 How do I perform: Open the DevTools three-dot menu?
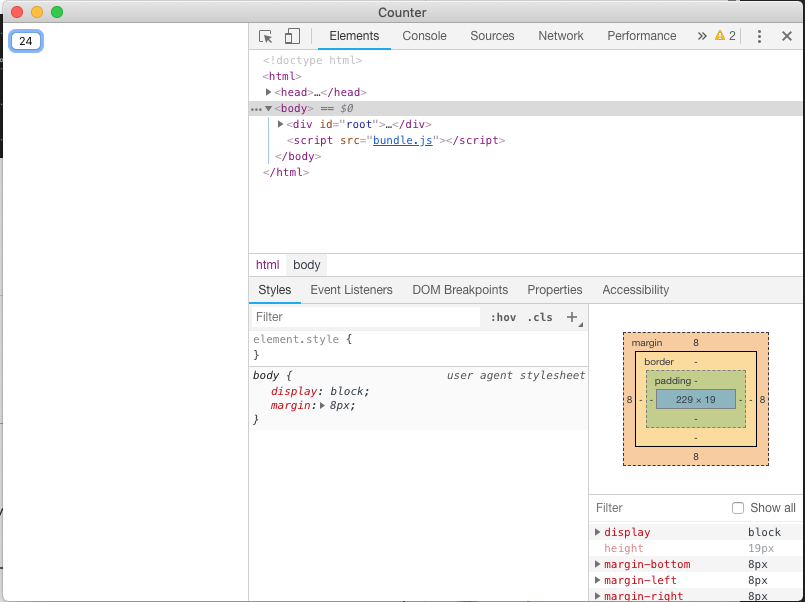(759, 36)
